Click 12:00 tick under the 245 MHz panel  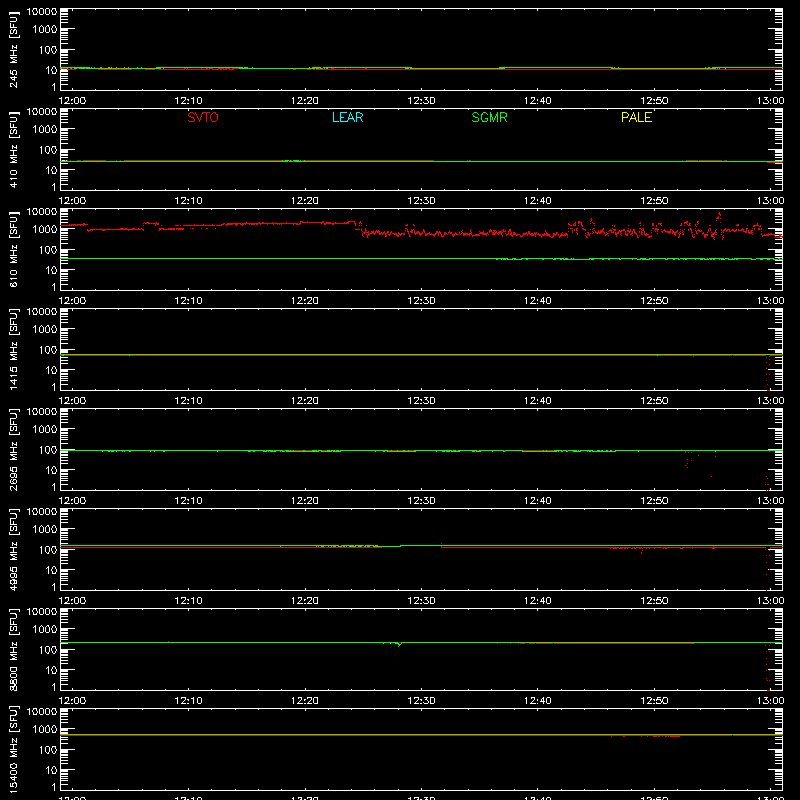click(x=72, y=101)
